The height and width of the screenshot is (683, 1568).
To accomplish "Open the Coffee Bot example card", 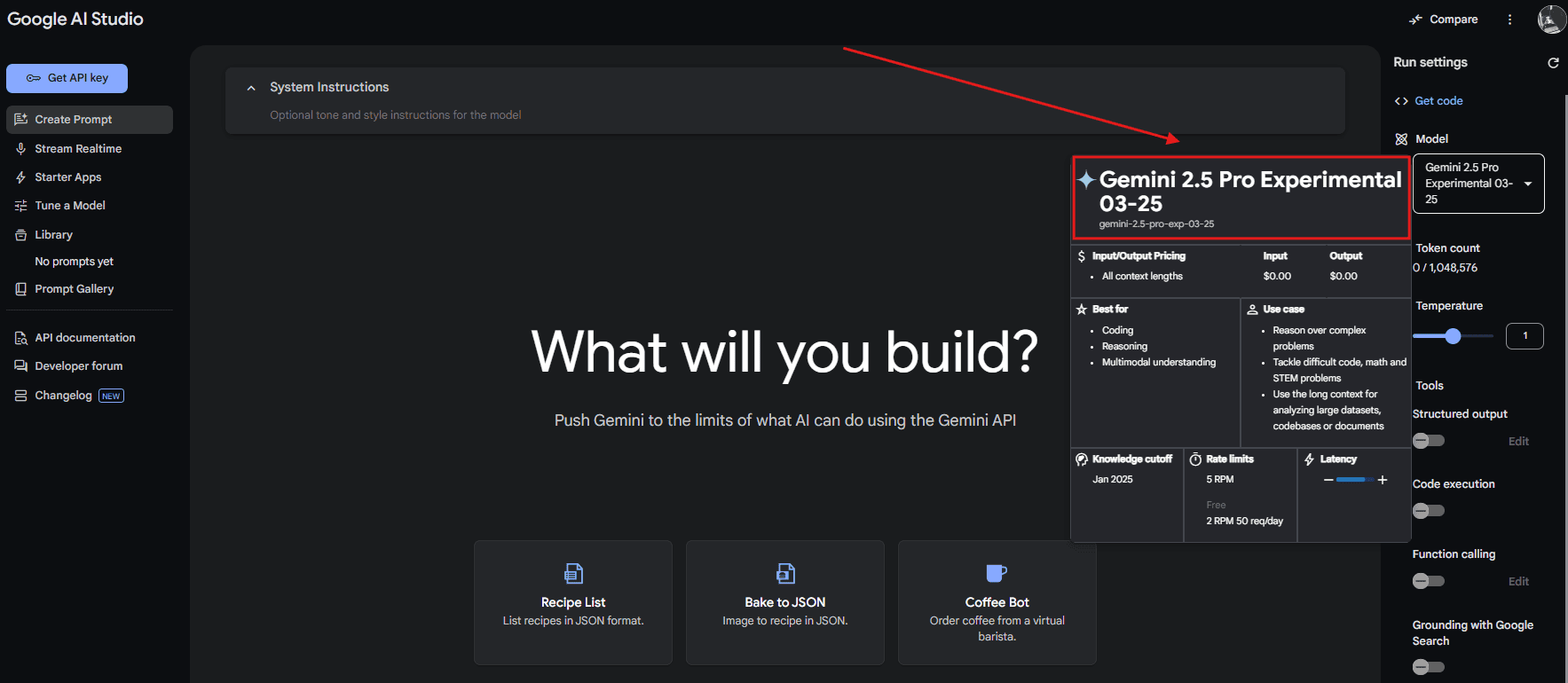I will point(997,602).
